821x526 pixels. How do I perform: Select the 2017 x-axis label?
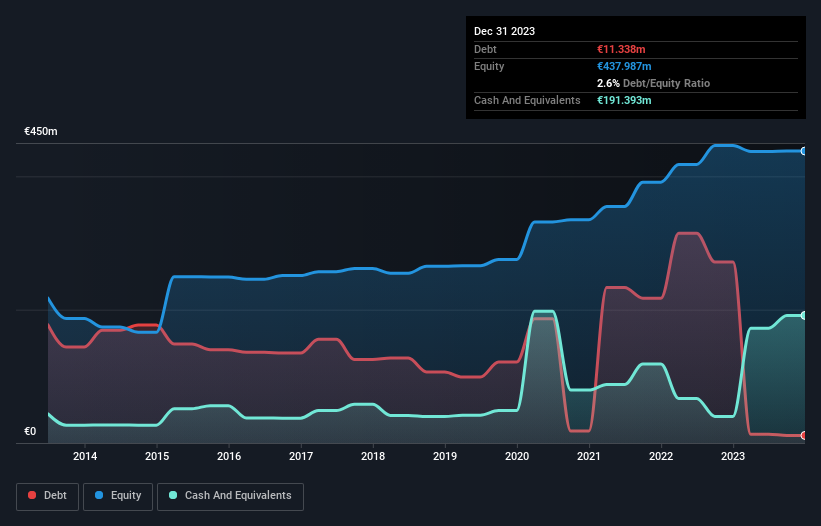point(301,456)
